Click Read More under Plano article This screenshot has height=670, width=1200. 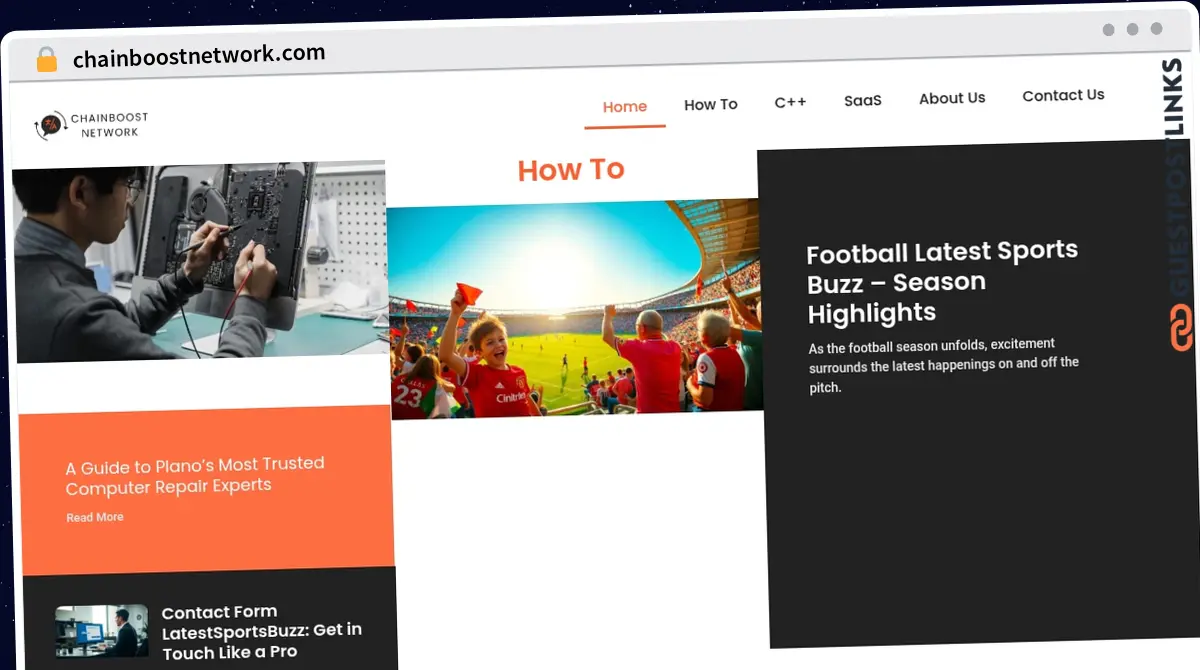[95, 517]
